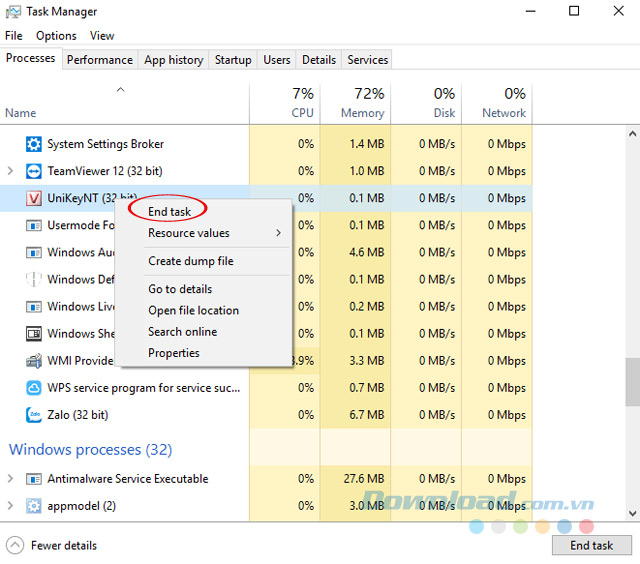Screen dimensions: 640x564
Task: Click the WPS service program icon
Action: 33,387
